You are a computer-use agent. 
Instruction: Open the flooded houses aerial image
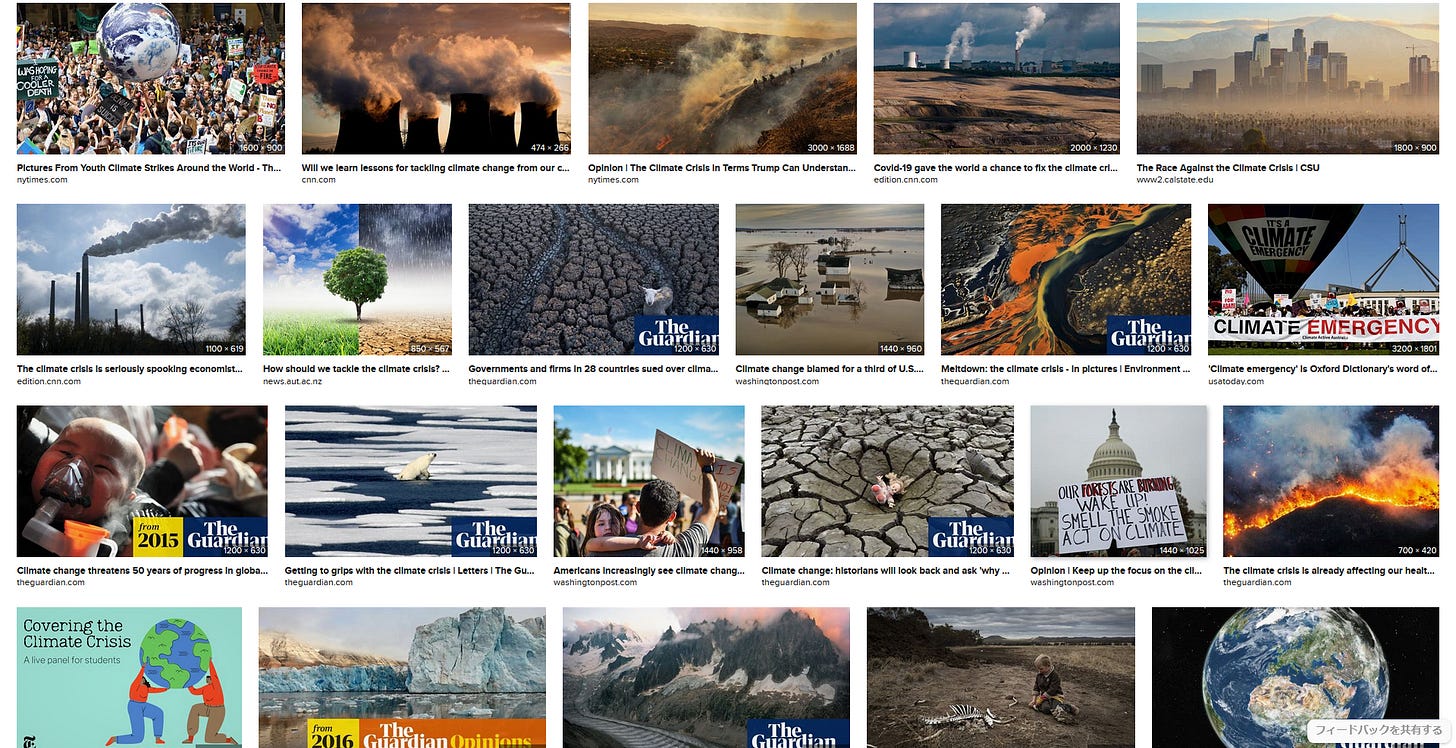tap(830, 280)
